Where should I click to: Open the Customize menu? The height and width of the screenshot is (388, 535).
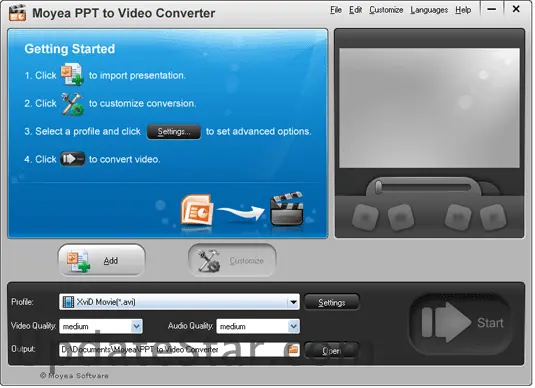click(x=387, y=10)
